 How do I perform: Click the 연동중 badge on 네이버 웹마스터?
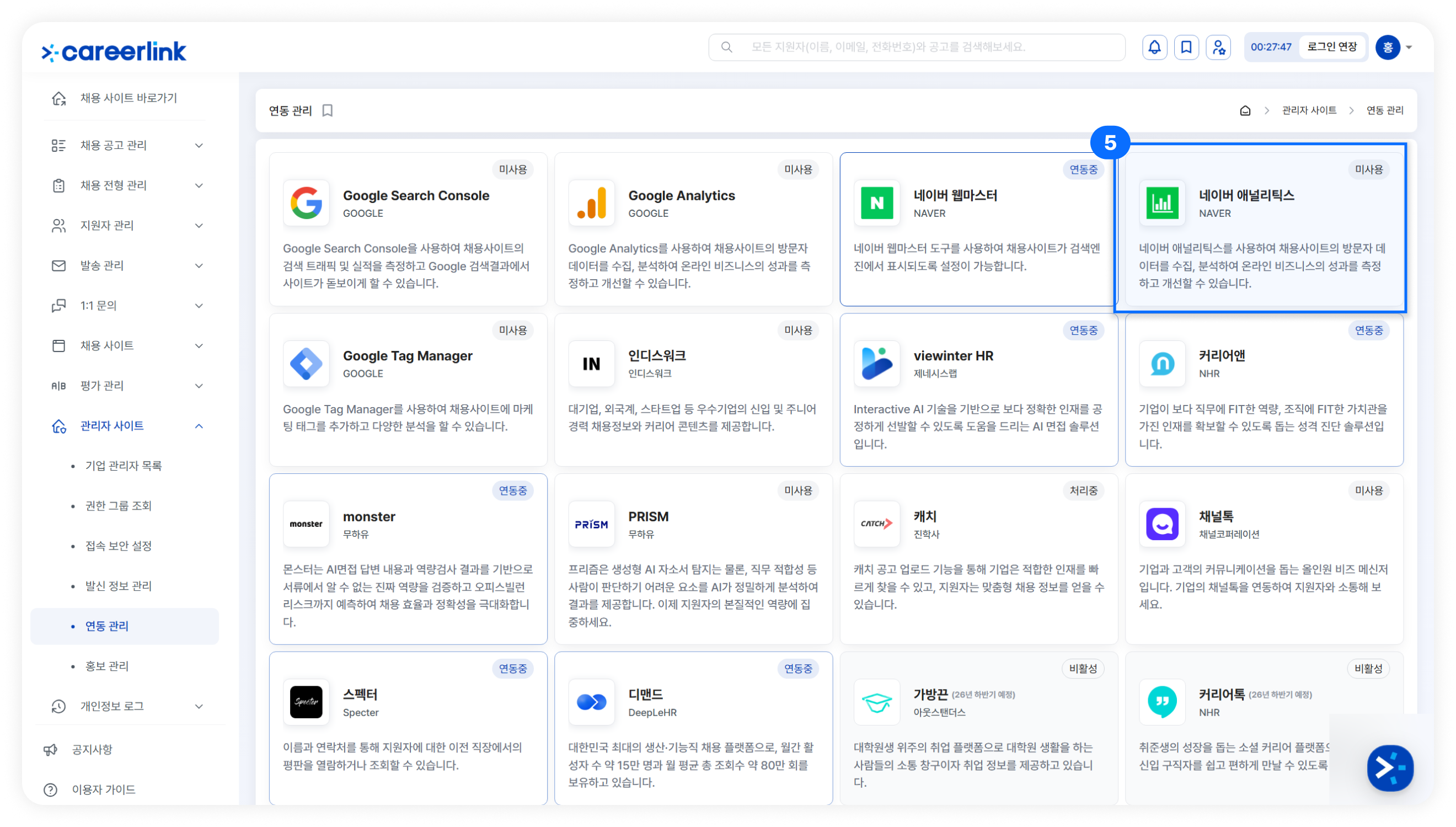pyautogui.click(x=1083, y=169)
